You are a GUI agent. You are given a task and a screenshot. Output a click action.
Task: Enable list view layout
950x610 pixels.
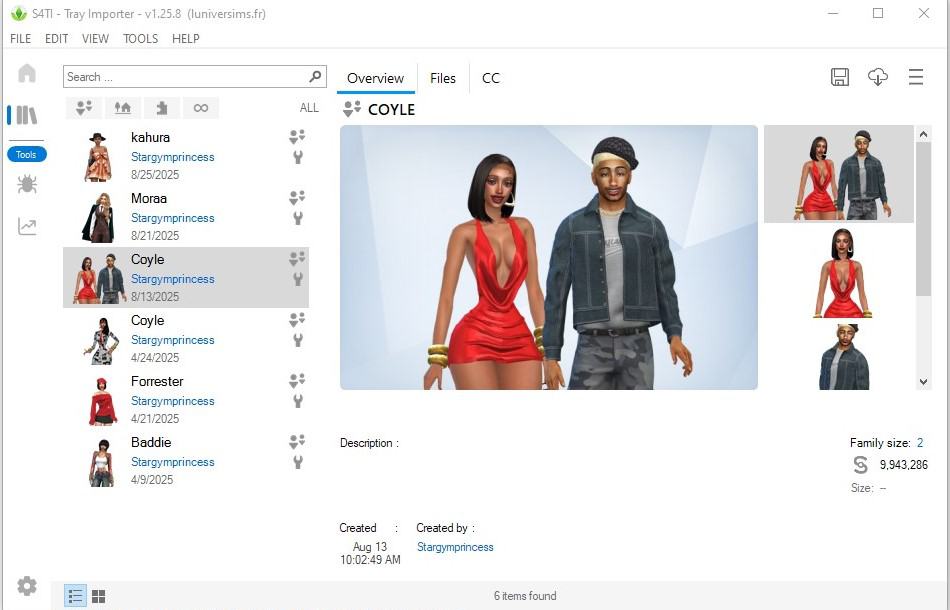(x=75, y=595)
